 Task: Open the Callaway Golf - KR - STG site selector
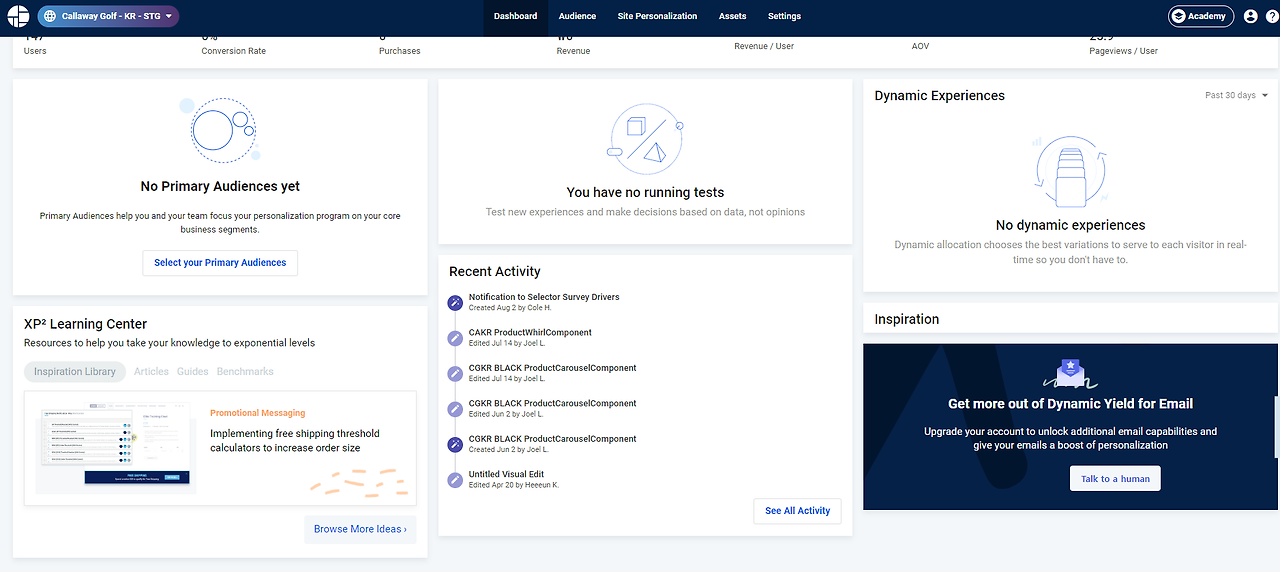[108, 16]
